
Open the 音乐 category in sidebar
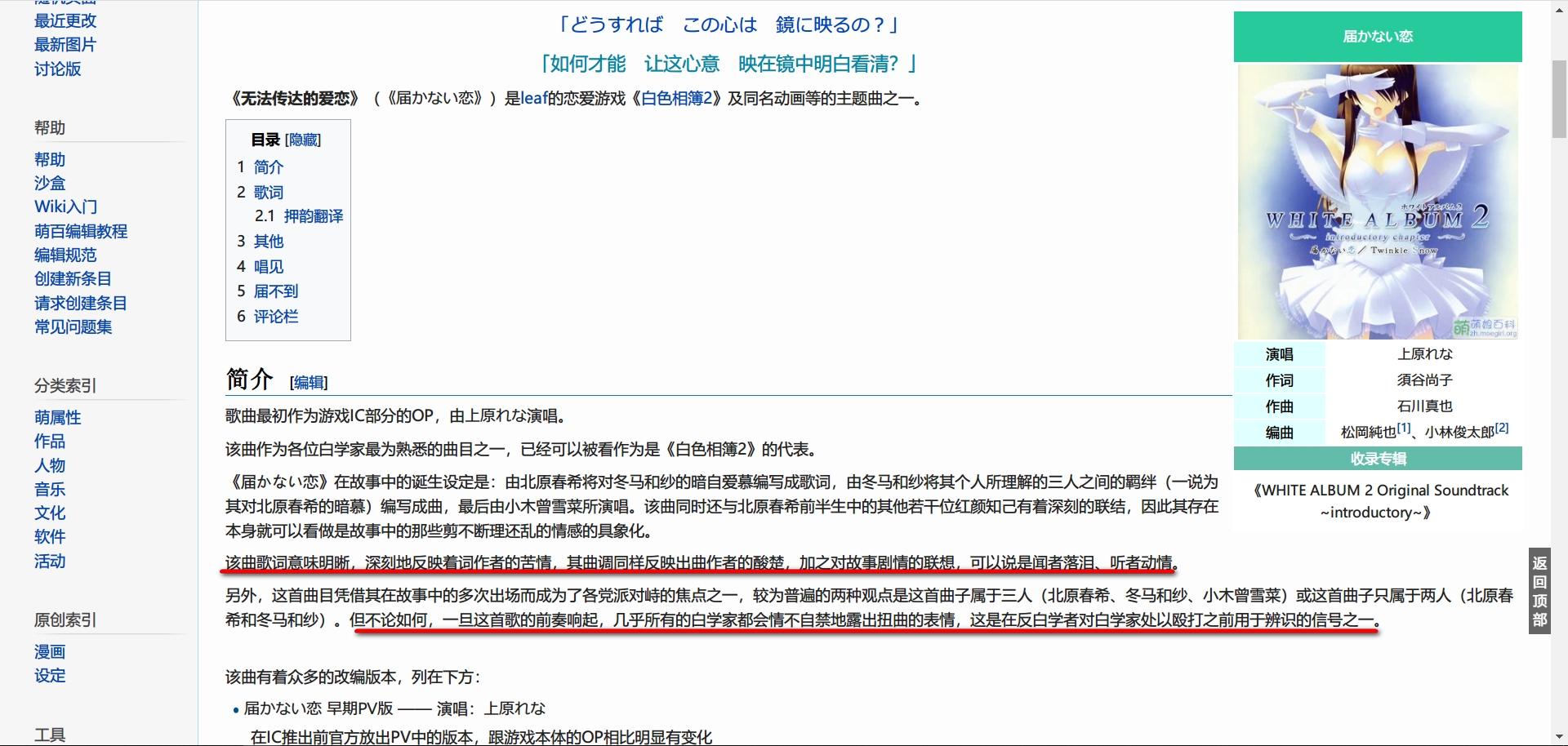point(50,490)
